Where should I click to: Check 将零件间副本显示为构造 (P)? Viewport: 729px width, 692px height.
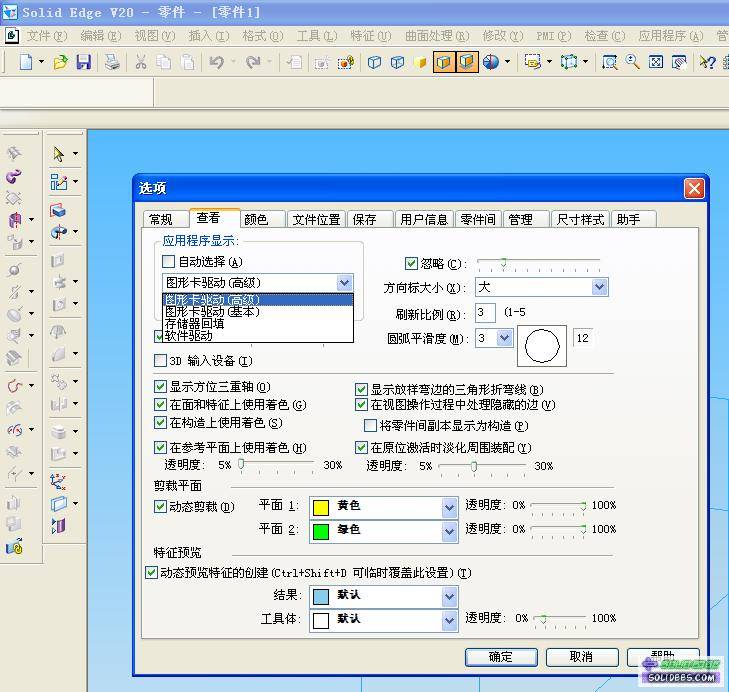click(370, 425)
